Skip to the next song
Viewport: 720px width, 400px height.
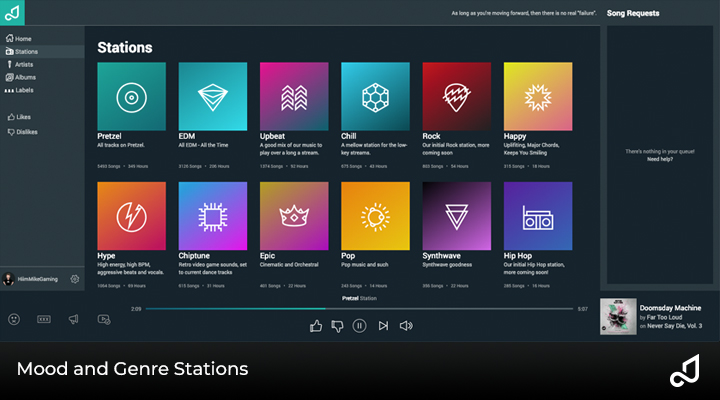pos(383,325)
